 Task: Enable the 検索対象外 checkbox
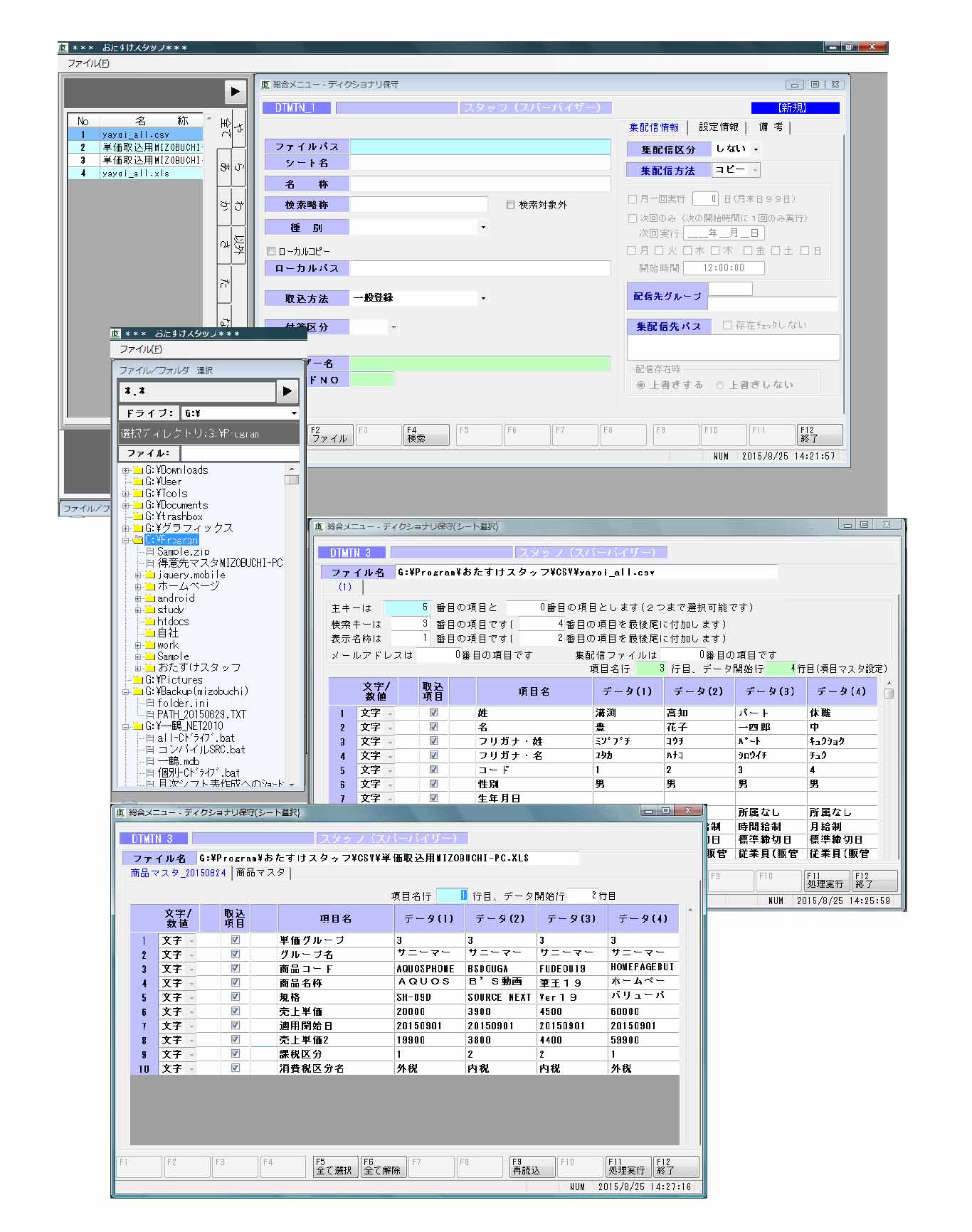pos(510,205)
